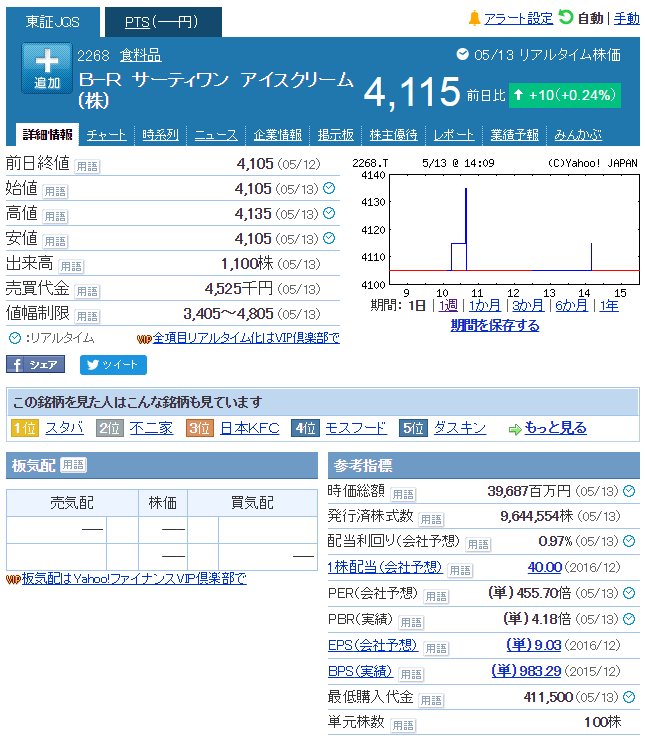The height and width of the screenshot is (740, 645).
Task: Click the 用語 glossary icon beside 時価総額
Action: [x=403, y=495]
